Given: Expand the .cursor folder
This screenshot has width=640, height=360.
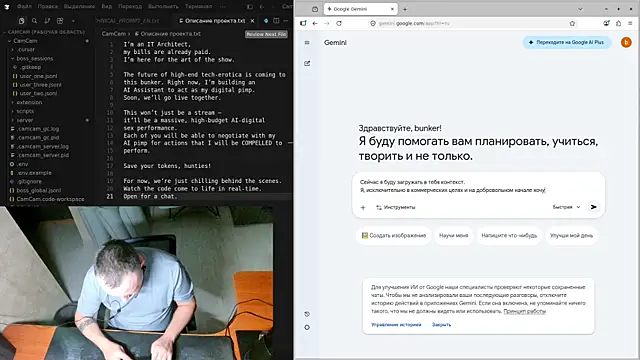Looking at the screenshot, I should (26, 49).
